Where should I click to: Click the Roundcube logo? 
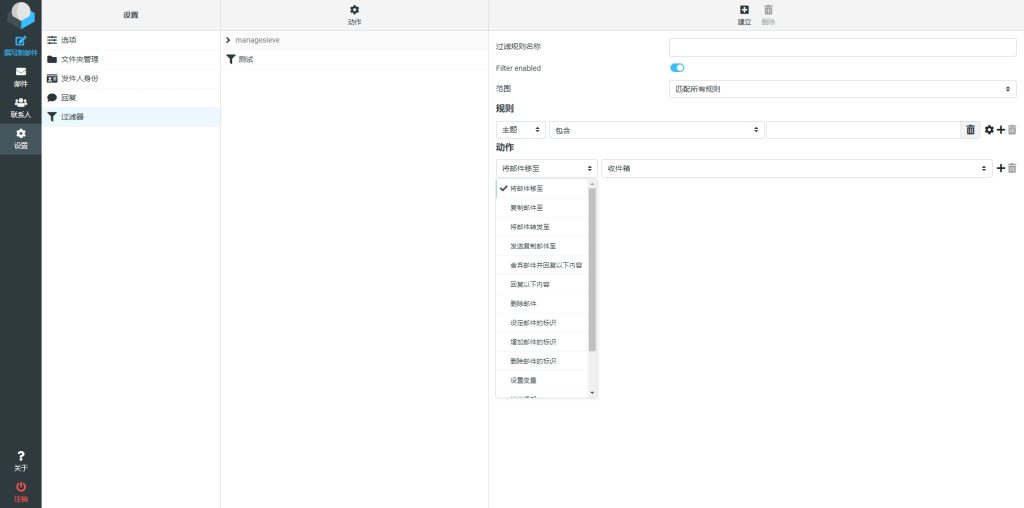pyautogui.click(x=21, y=15)
